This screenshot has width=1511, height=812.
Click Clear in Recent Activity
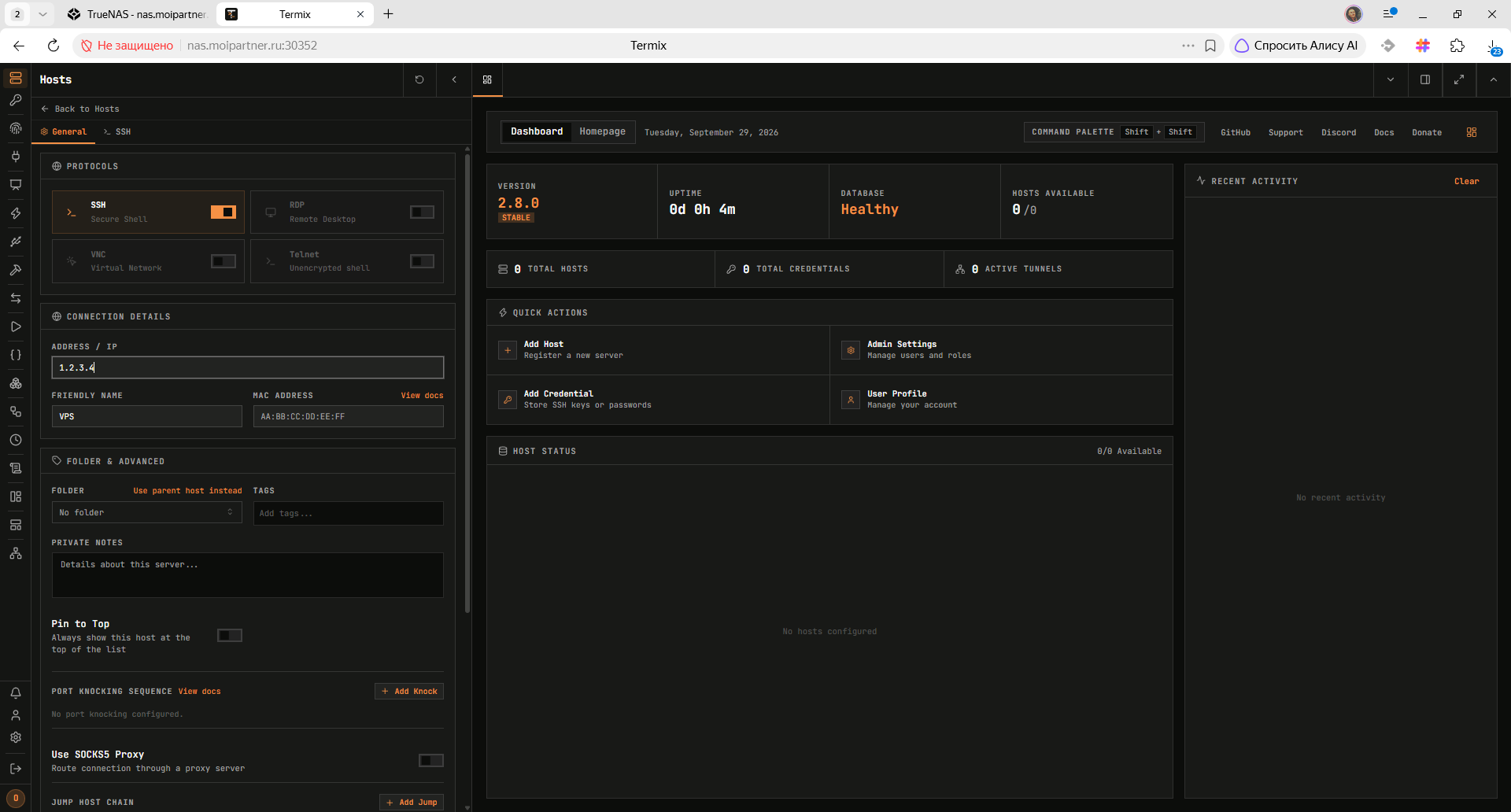click(x=1466, y=181)
